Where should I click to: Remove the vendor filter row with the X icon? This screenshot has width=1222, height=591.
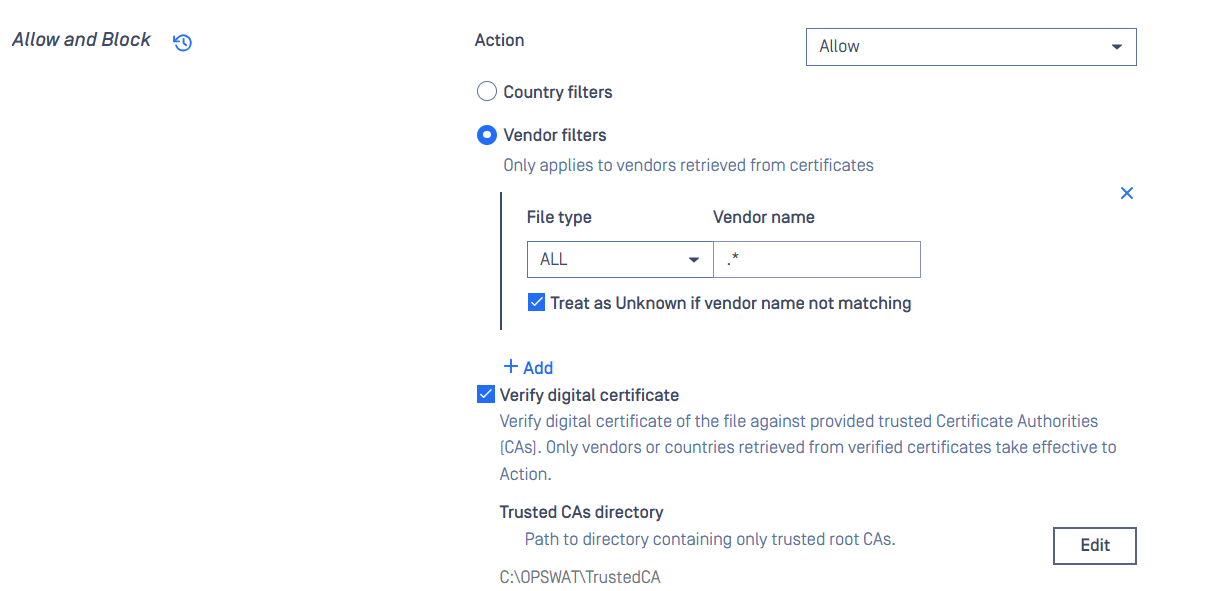(1127, 193)
